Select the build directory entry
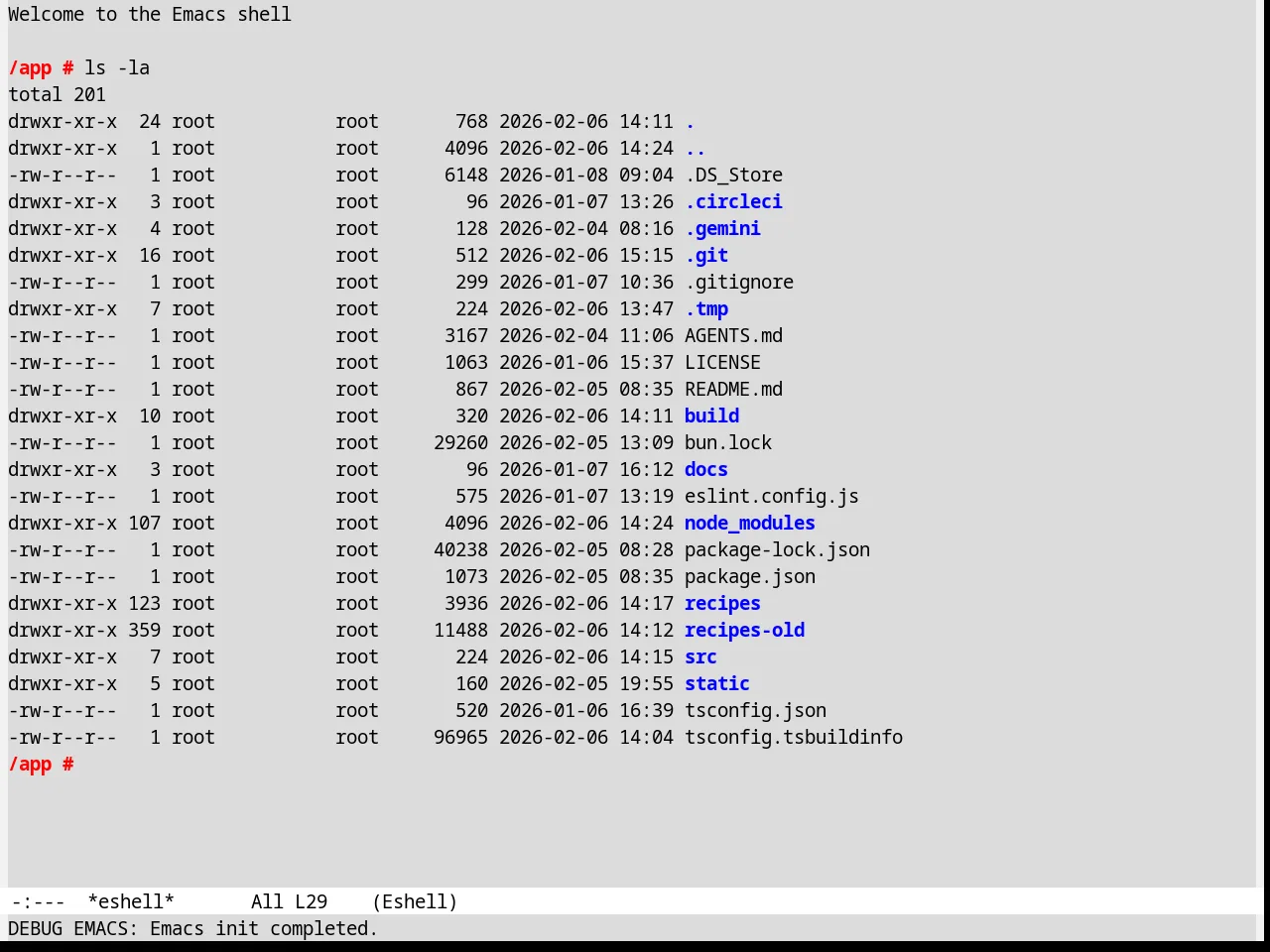This screenshot has width=1270, height=952. (x=711, y=416)
